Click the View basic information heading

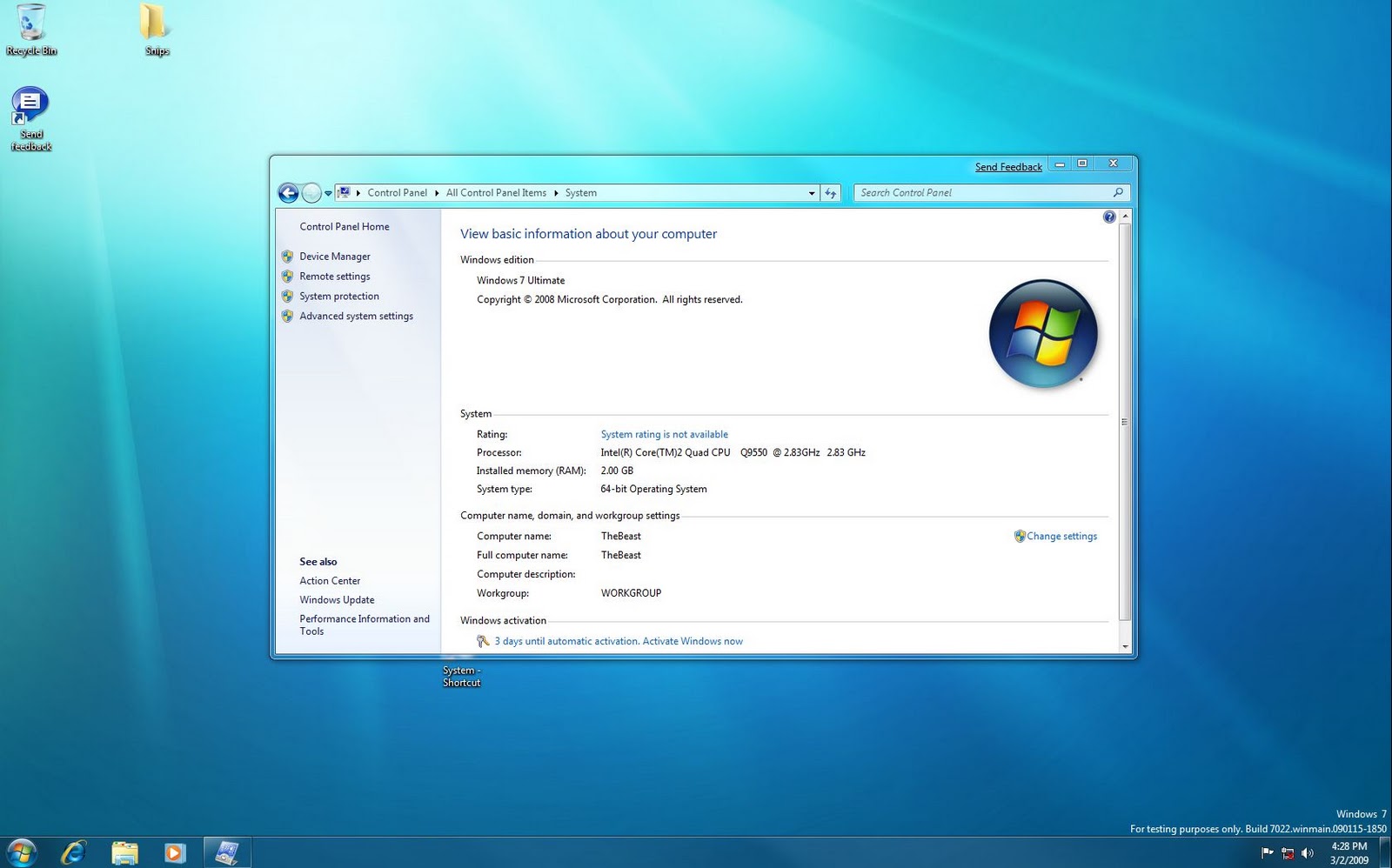[588, 234]
